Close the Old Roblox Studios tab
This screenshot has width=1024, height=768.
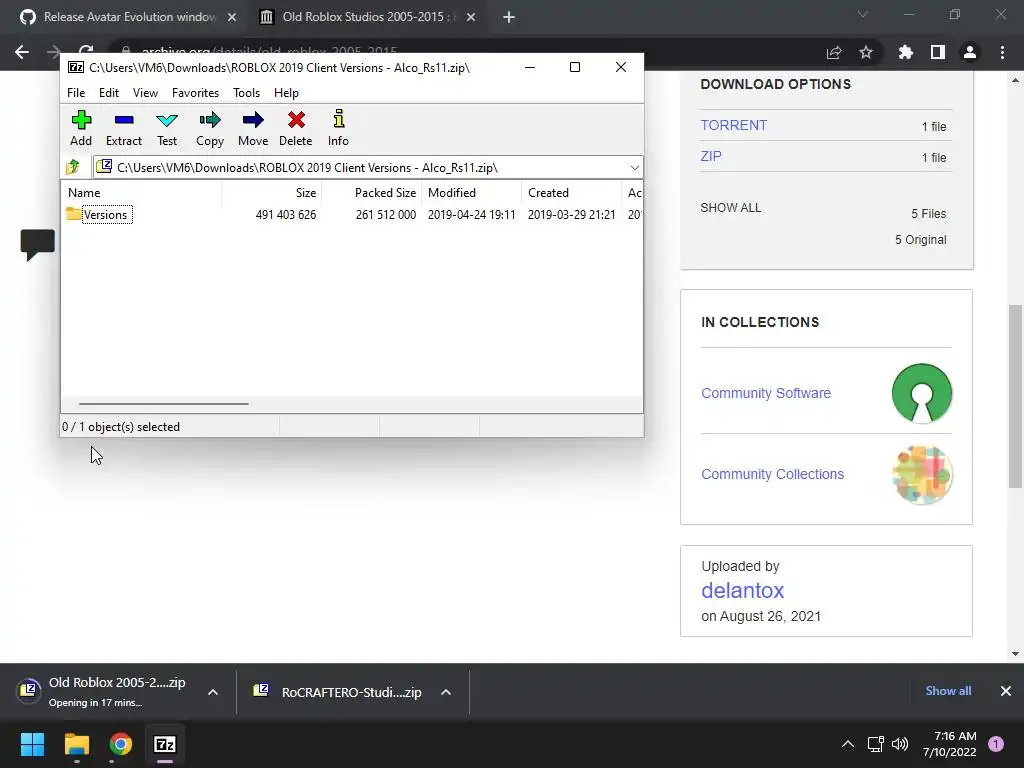coord(471,18)
